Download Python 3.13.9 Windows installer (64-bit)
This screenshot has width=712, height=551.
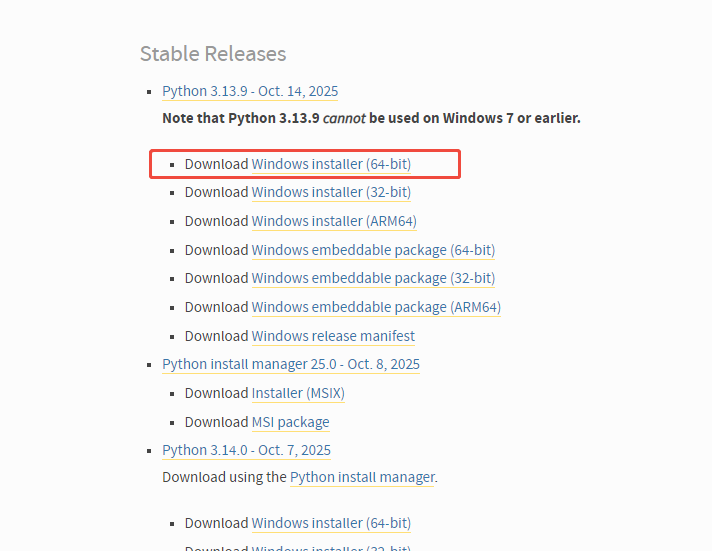331,164
